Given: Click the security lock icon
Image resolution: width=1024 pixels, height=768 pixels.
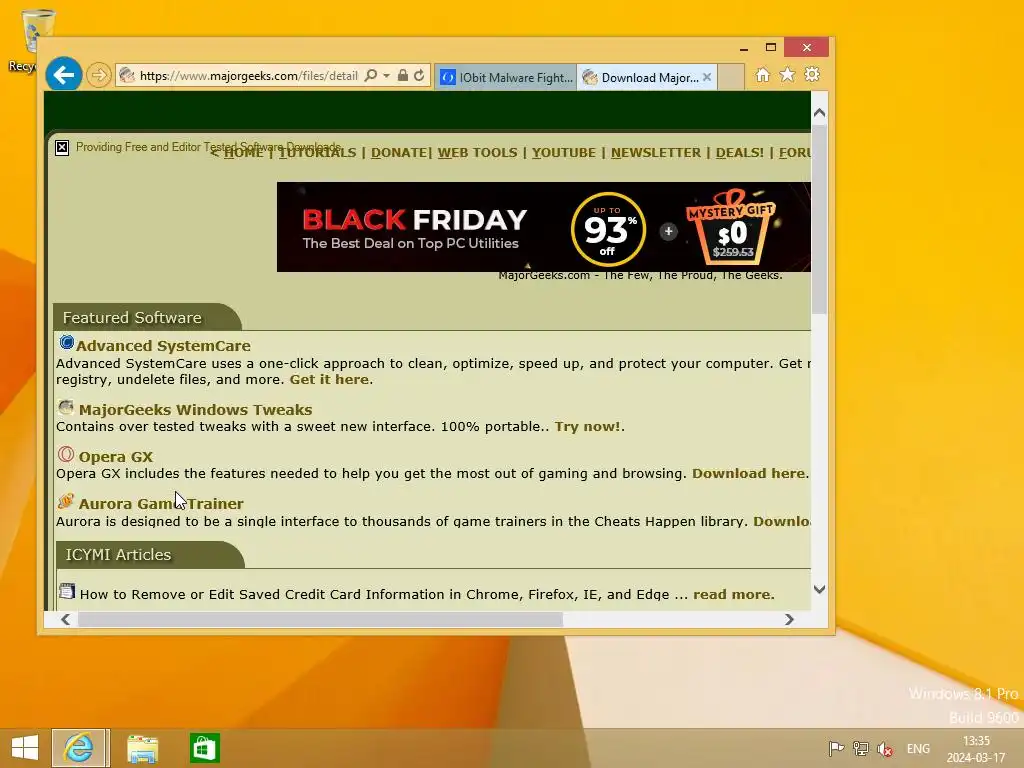Looking at the screenshot, I should pos(403,76).
